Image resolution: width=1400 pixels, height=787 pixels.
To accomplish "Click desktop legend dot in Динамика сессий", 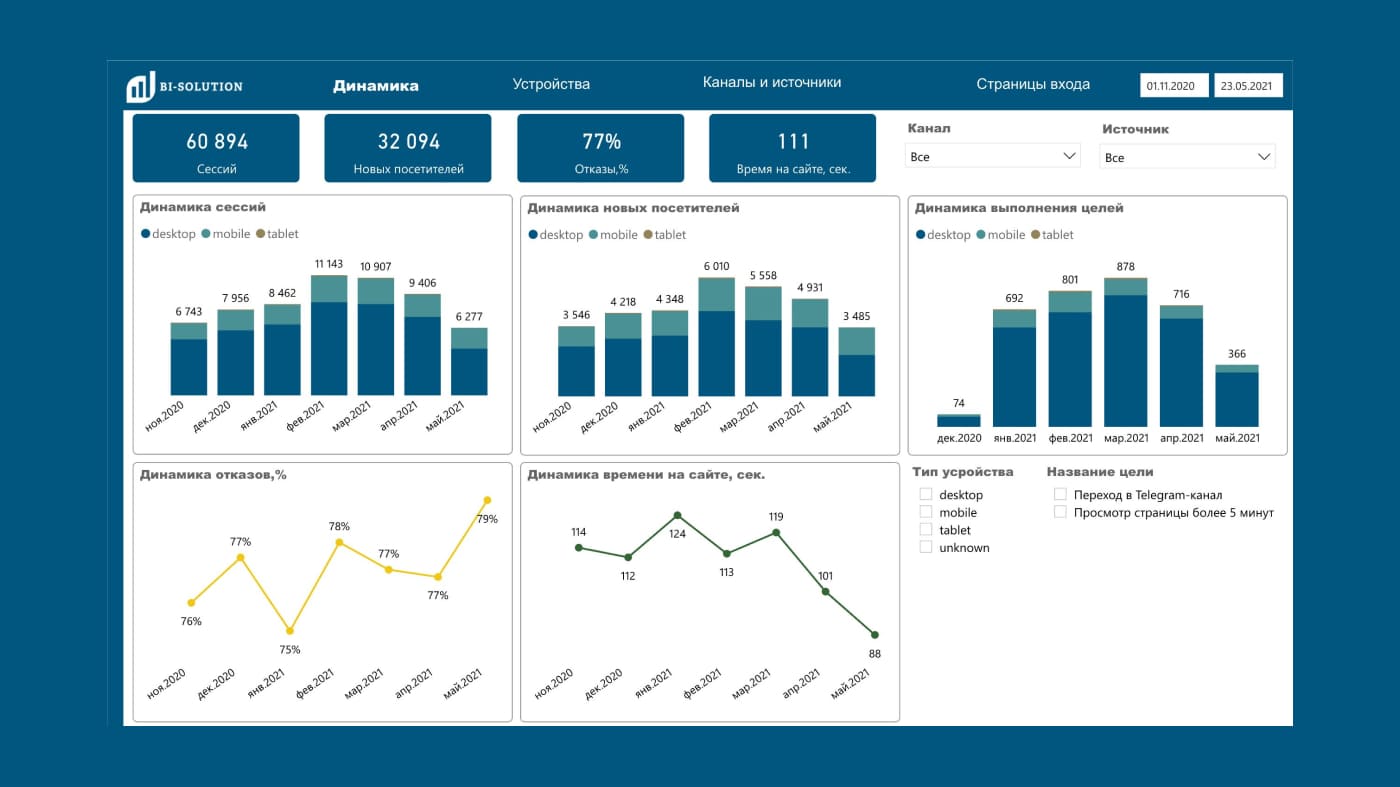I will click(146, 234).
